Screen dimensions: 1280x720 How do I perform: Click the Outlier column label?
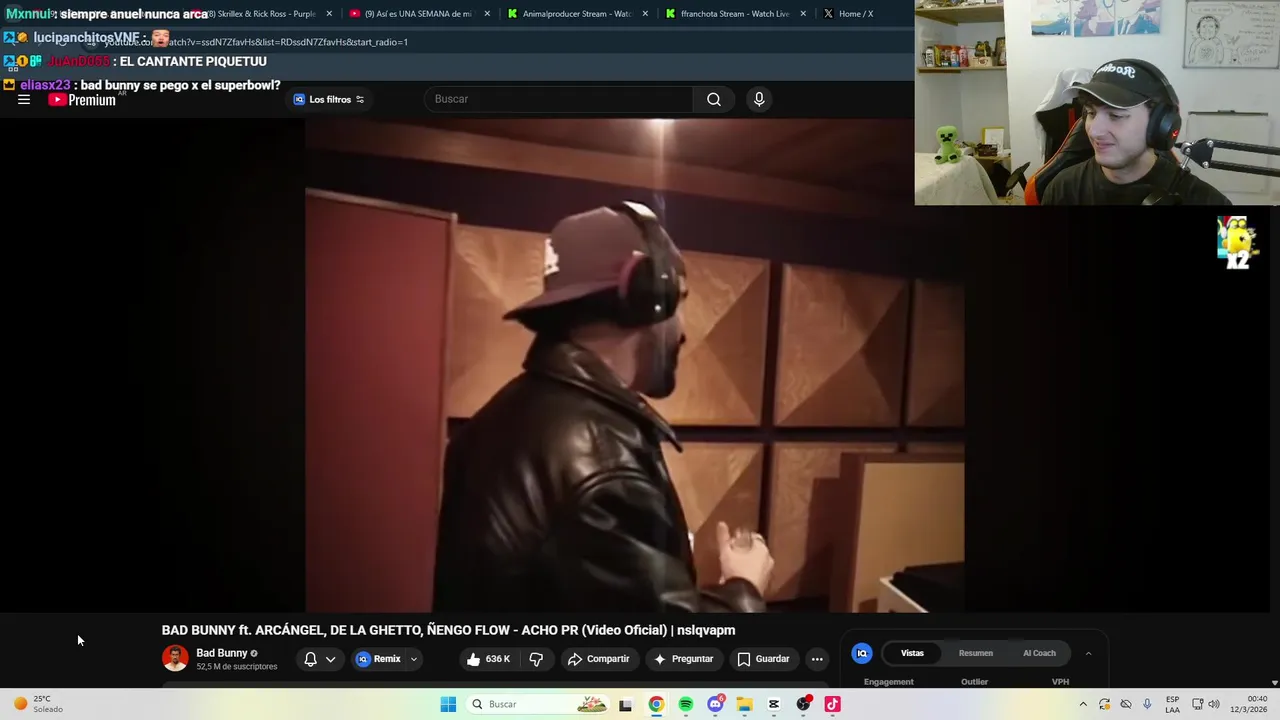(975, 682)
